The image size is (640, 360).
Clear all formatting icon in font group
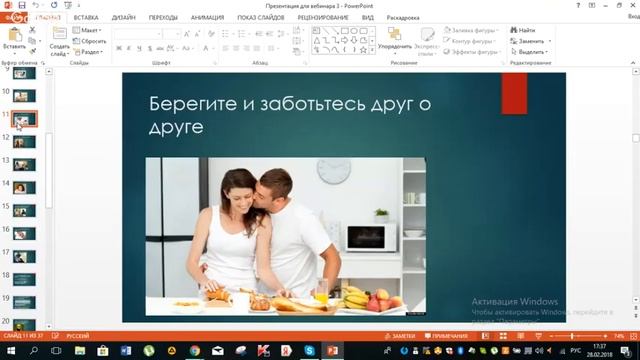211,34
